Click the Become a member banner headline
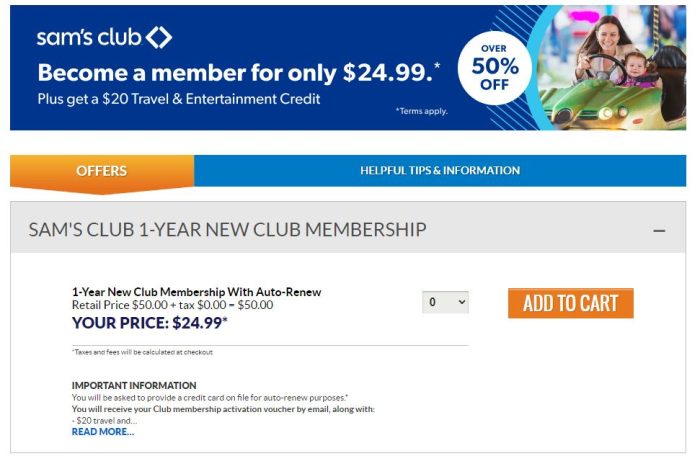 pos(239,73)
